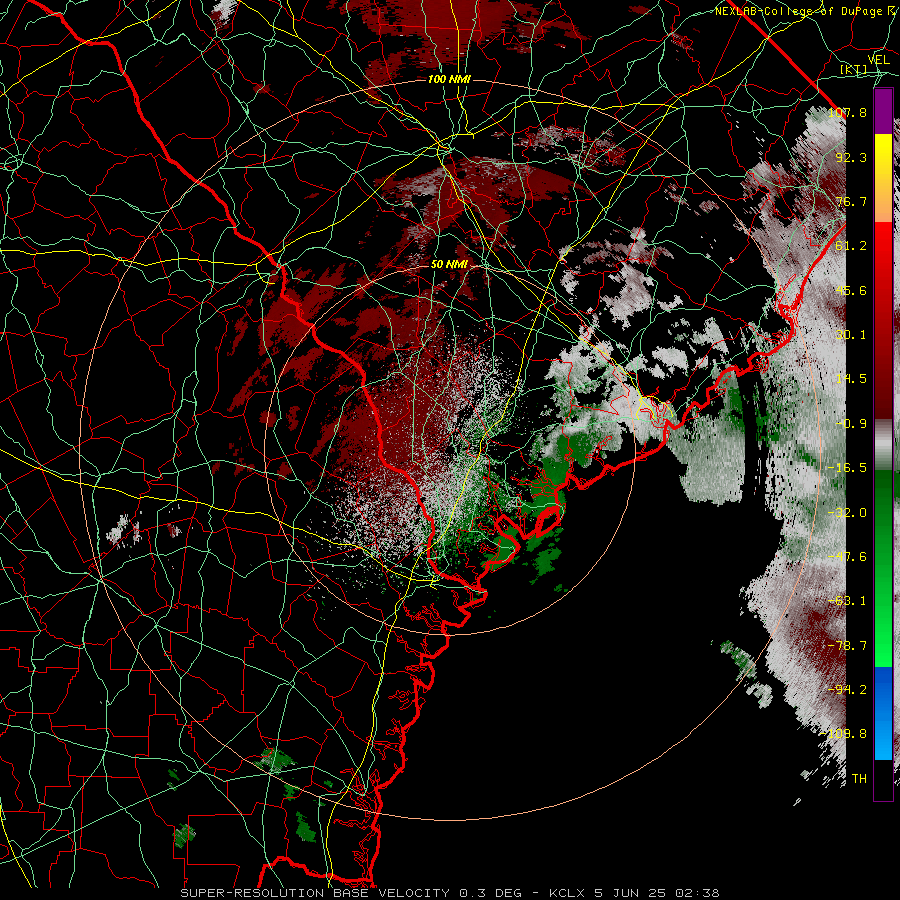Screen dimensions: 900x900
Task: Click the -78.7 legend value
Action: coord(847,646)
